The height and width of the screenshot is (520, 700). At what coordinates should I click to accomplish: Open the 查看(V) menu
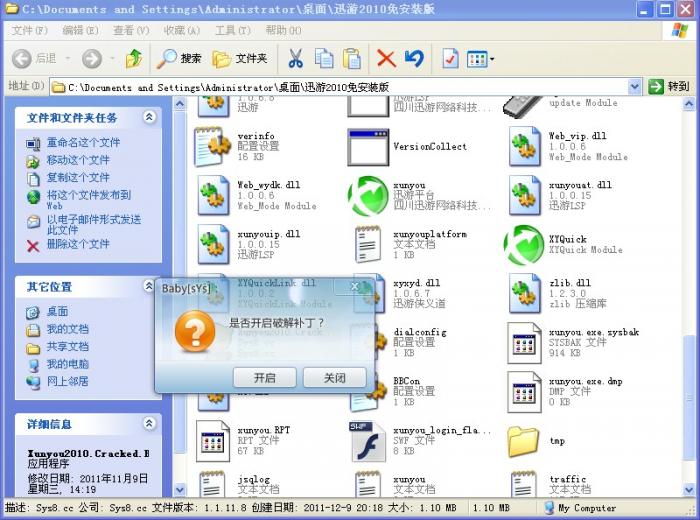131,30
